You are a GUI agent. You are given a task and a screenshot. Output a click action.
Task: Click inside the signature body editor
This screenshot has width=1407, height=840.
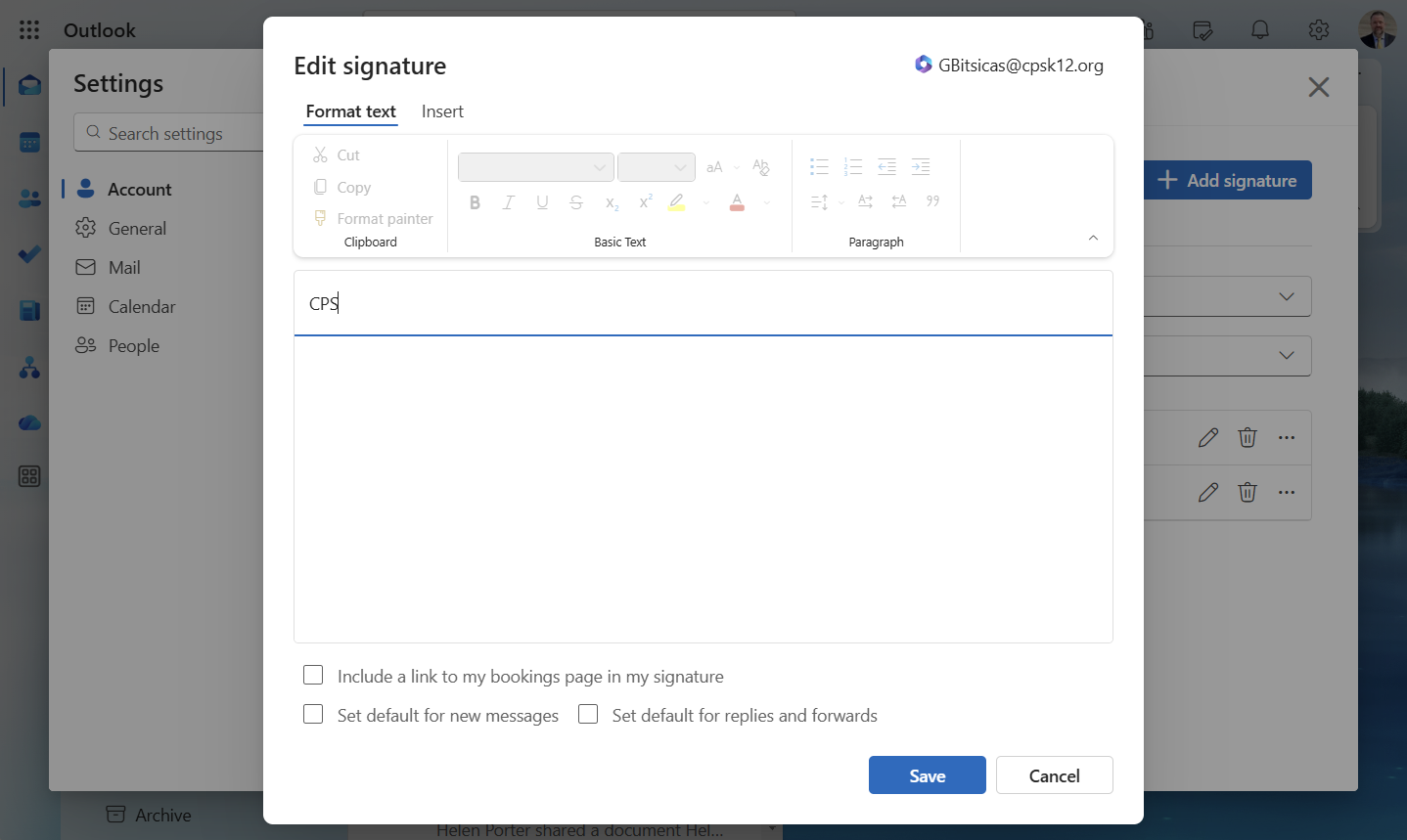click(x=703, y=489)
